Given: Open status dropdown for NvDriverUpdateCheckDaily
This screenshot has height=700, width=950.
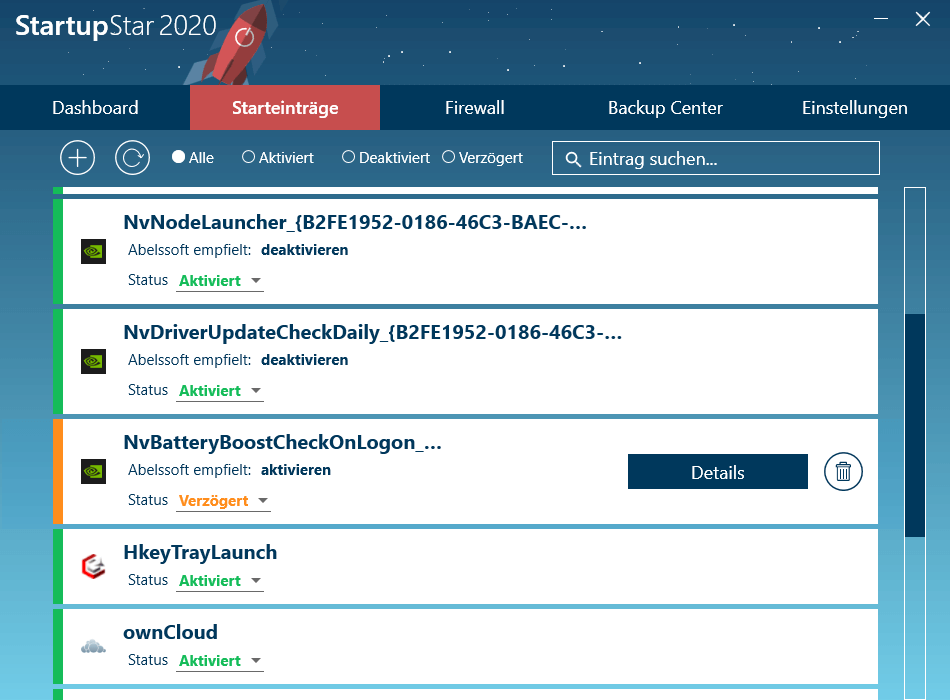Looking at the screenshot, I should (220, 390).
